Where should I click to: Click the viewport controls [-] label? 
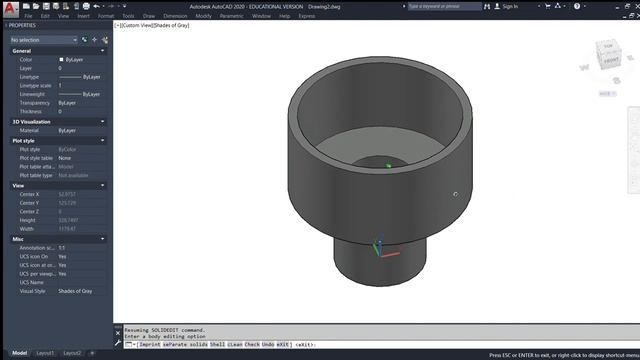(x=117, y=25)
